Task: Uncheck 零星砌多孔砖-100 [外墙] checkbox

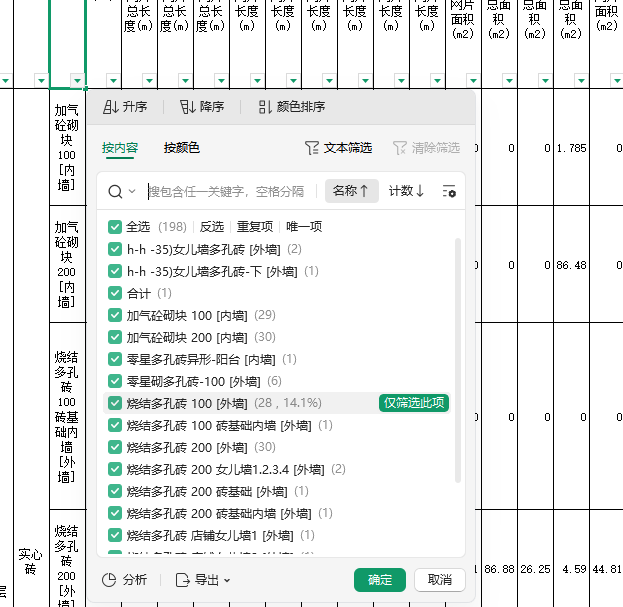Action: pos(115,381)
